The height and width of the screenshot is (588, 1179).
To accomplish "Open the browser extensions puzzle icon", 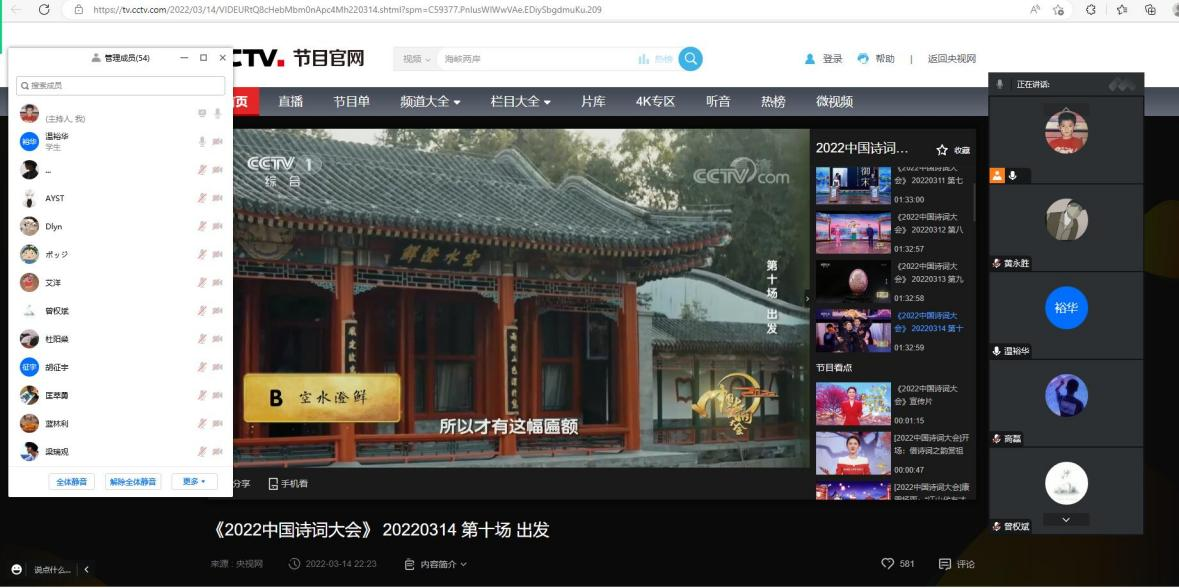I will [1091, 10].
